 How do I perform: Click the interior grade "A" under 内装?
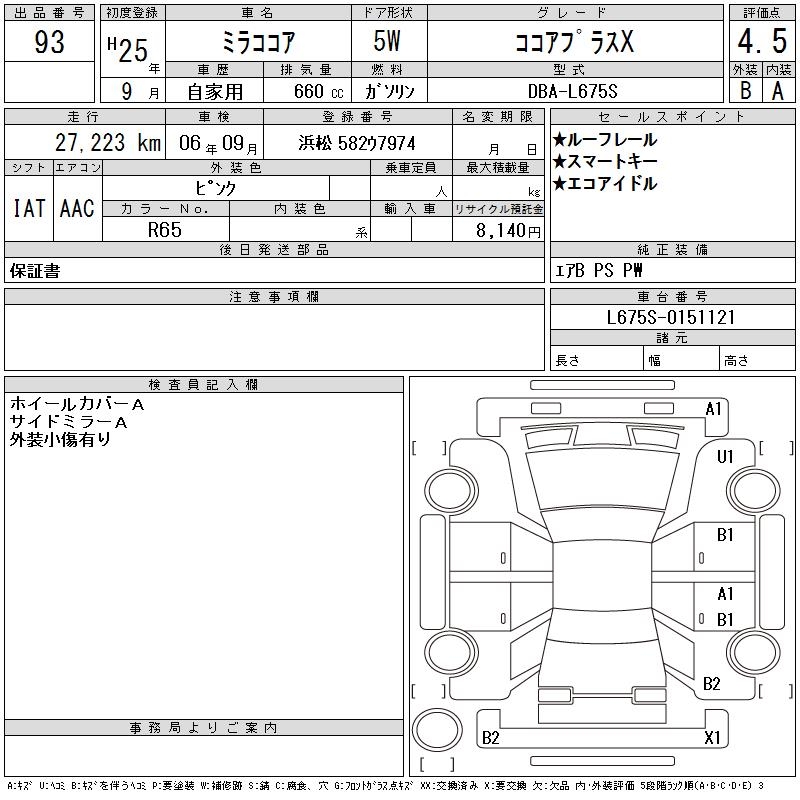tap(778, 91)
